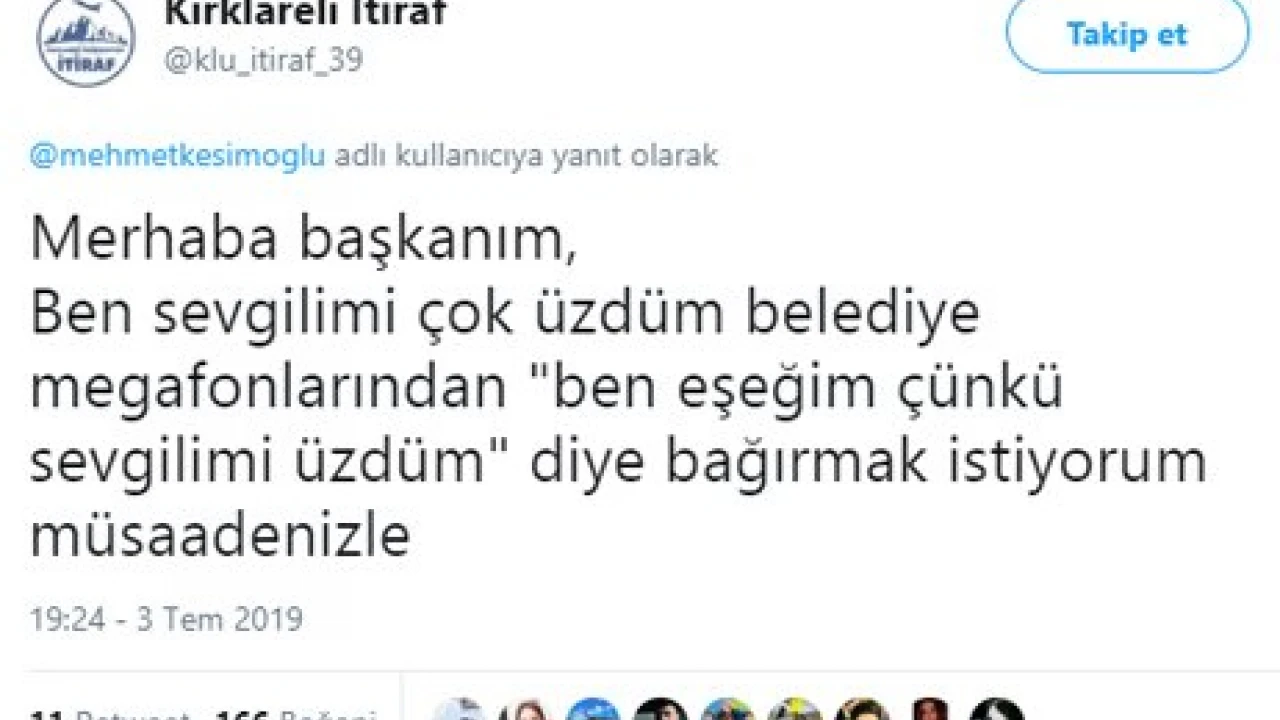Open the first liker avatar

459,710
